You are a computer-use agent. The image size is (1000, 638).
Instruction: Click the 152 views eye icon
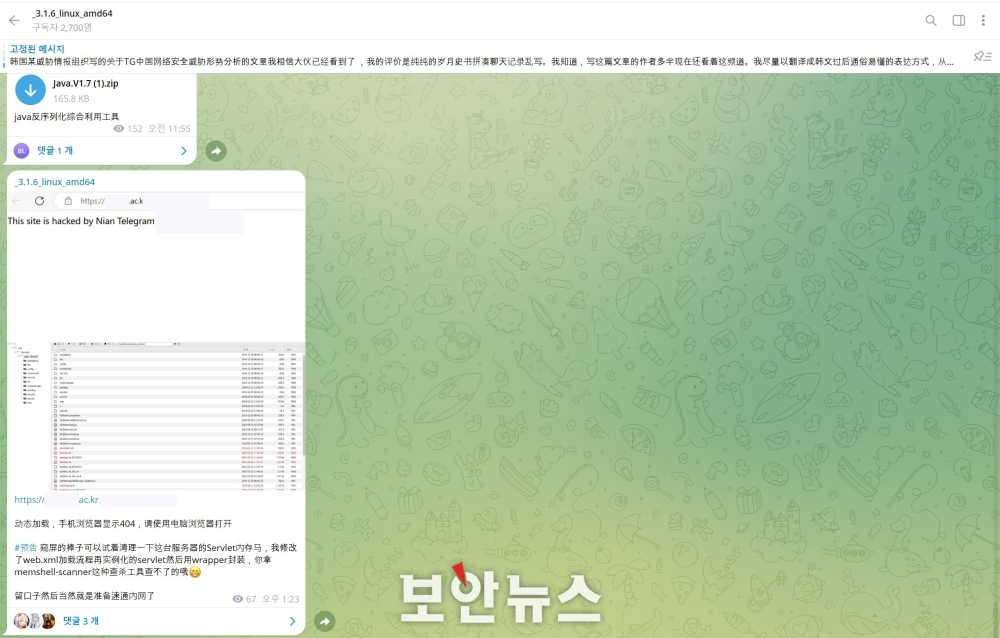pyautogui.click(x=119, y=128)
